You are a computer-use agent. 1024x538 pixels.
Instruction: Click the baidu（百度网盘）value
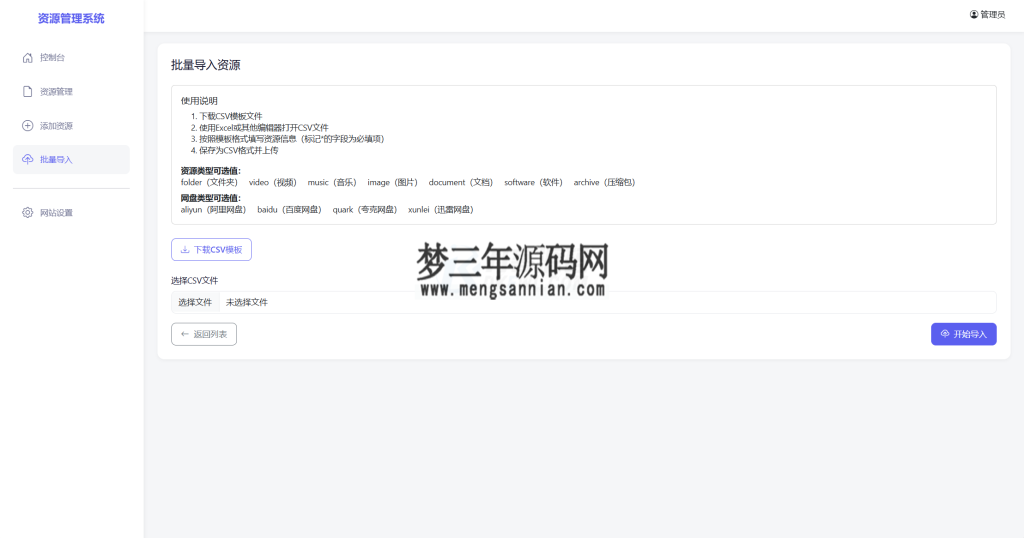click(x=289, y=210)
